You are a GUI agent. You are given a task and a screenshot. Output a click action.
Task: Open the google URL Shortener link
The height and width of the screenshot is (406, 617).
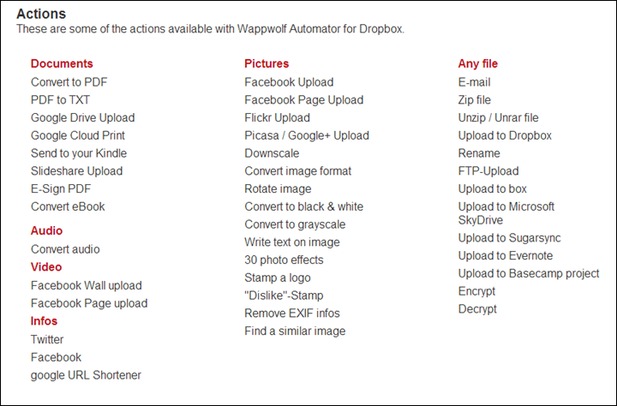tap(86, 375)
